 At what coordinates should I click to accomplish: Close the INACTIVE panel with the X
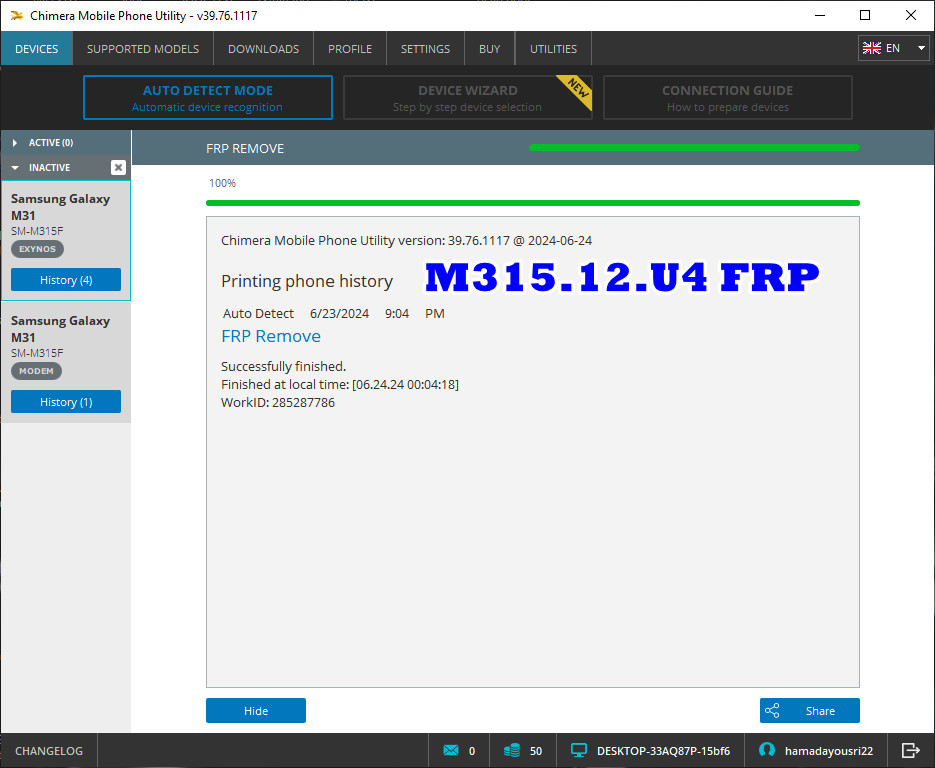click(x=118, y=167)
